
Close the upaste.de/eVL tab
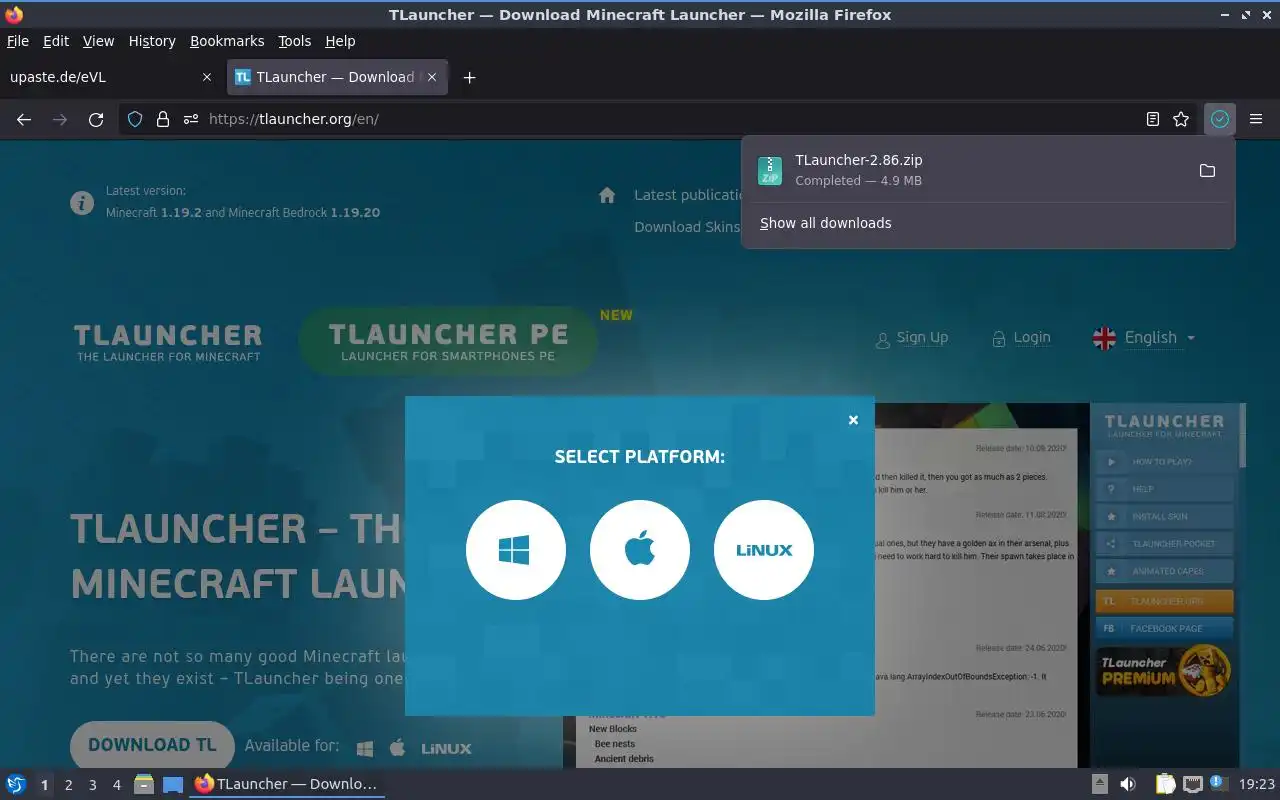point(207,77)
